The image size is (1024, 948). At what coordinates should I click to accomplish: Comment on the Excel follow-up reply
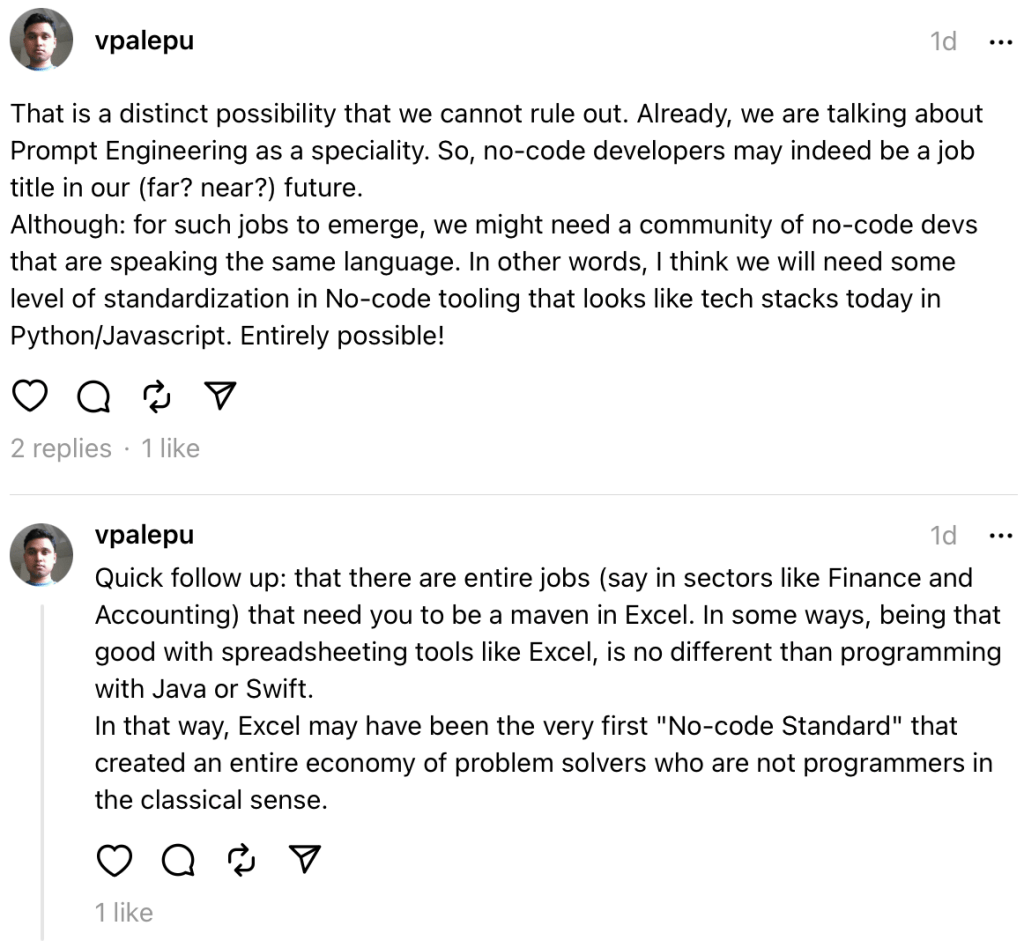coord(178,860)
